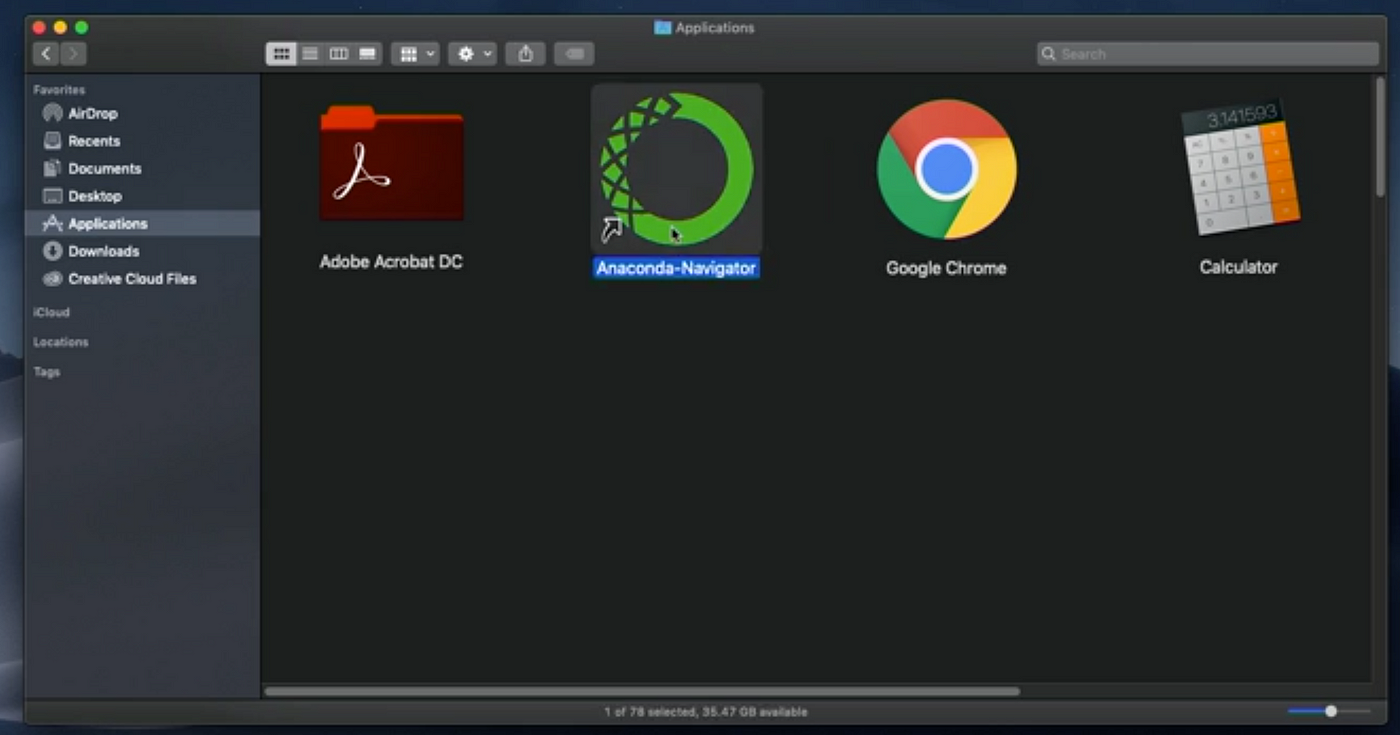The height and width of the screenshot is (735, 1400).
Task: Click the Documents sidebar icon
Action: (52, 168)
